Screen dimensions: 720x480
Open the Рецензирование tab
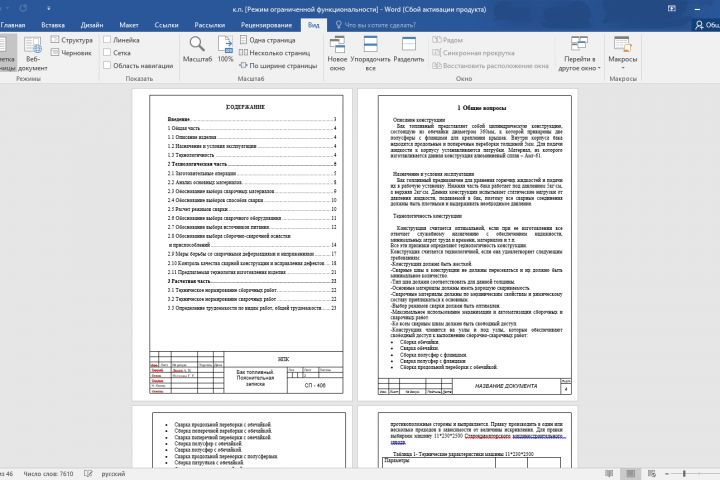click(266, 25)
